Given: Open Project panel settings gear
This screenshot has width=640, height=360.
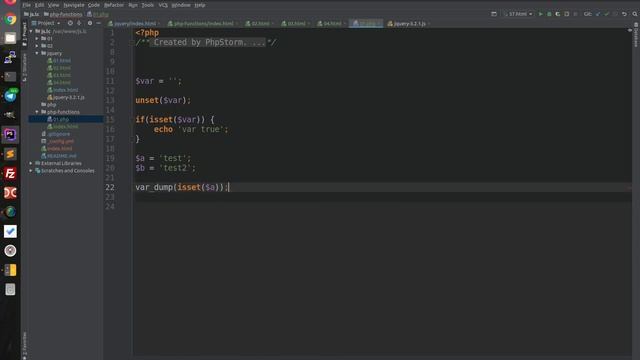Looking at the screenshot, I should [x=90, y=23].
